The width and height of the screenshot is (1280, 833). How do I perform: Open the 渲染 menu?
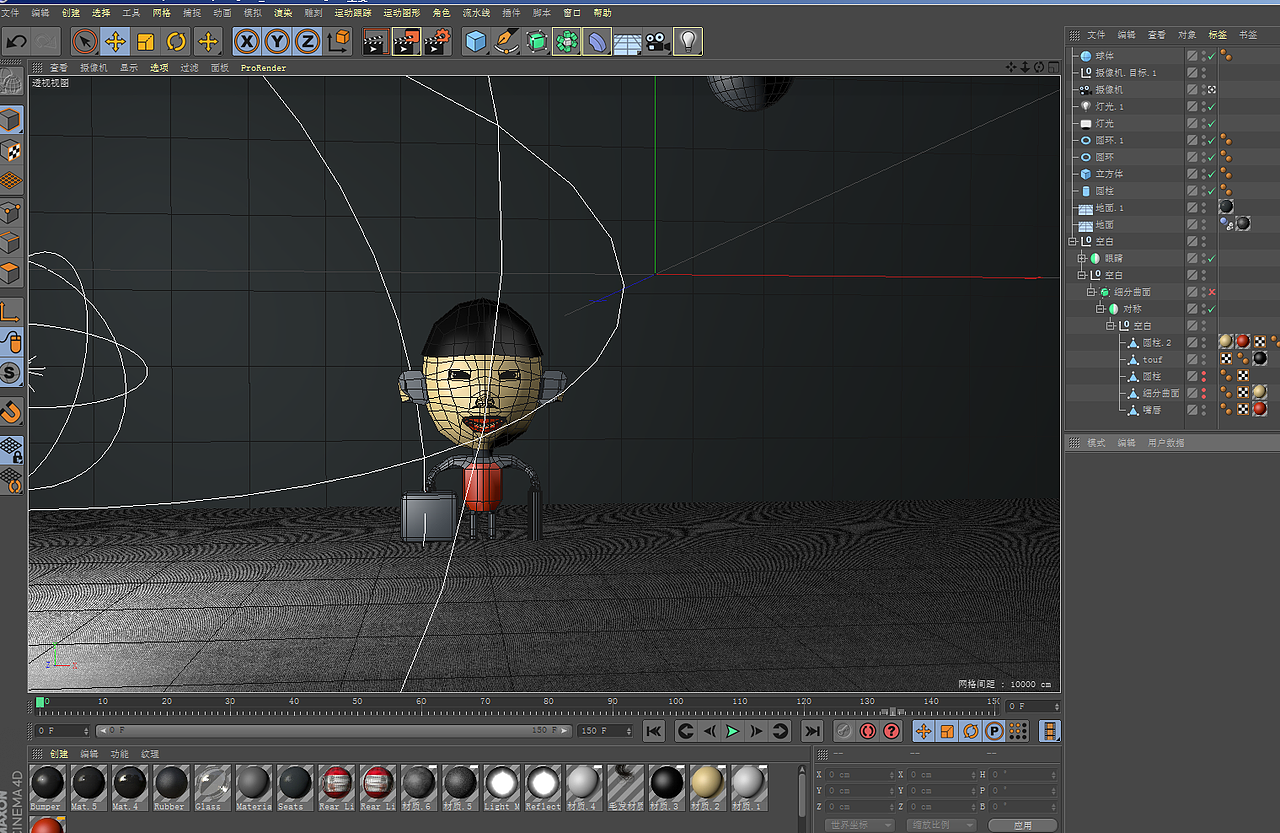[x=283, y=13]
